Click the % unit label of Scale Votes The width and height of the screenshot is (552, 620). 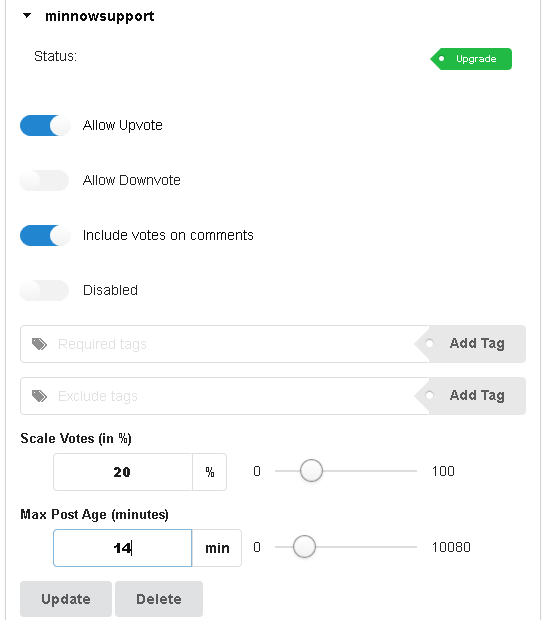[210, 472]
